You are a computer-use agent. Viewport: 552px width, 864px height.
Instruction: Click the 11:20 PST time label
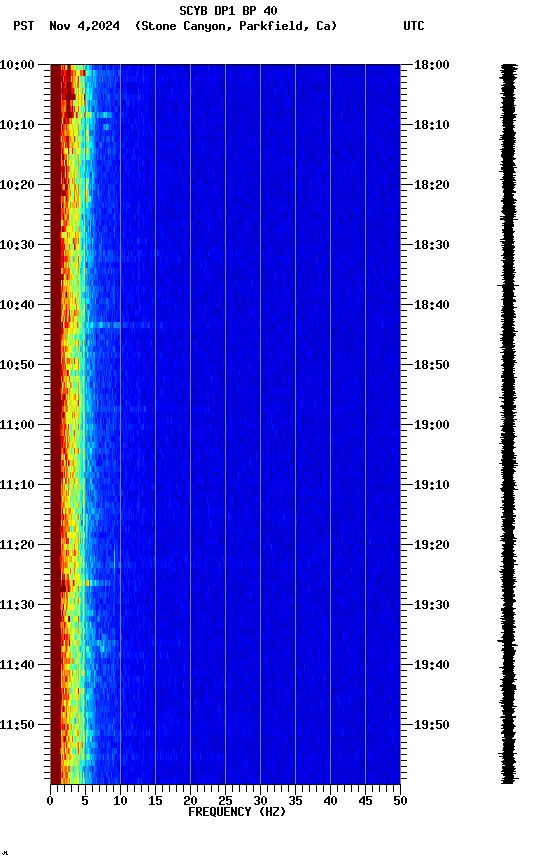pos(17,545)
